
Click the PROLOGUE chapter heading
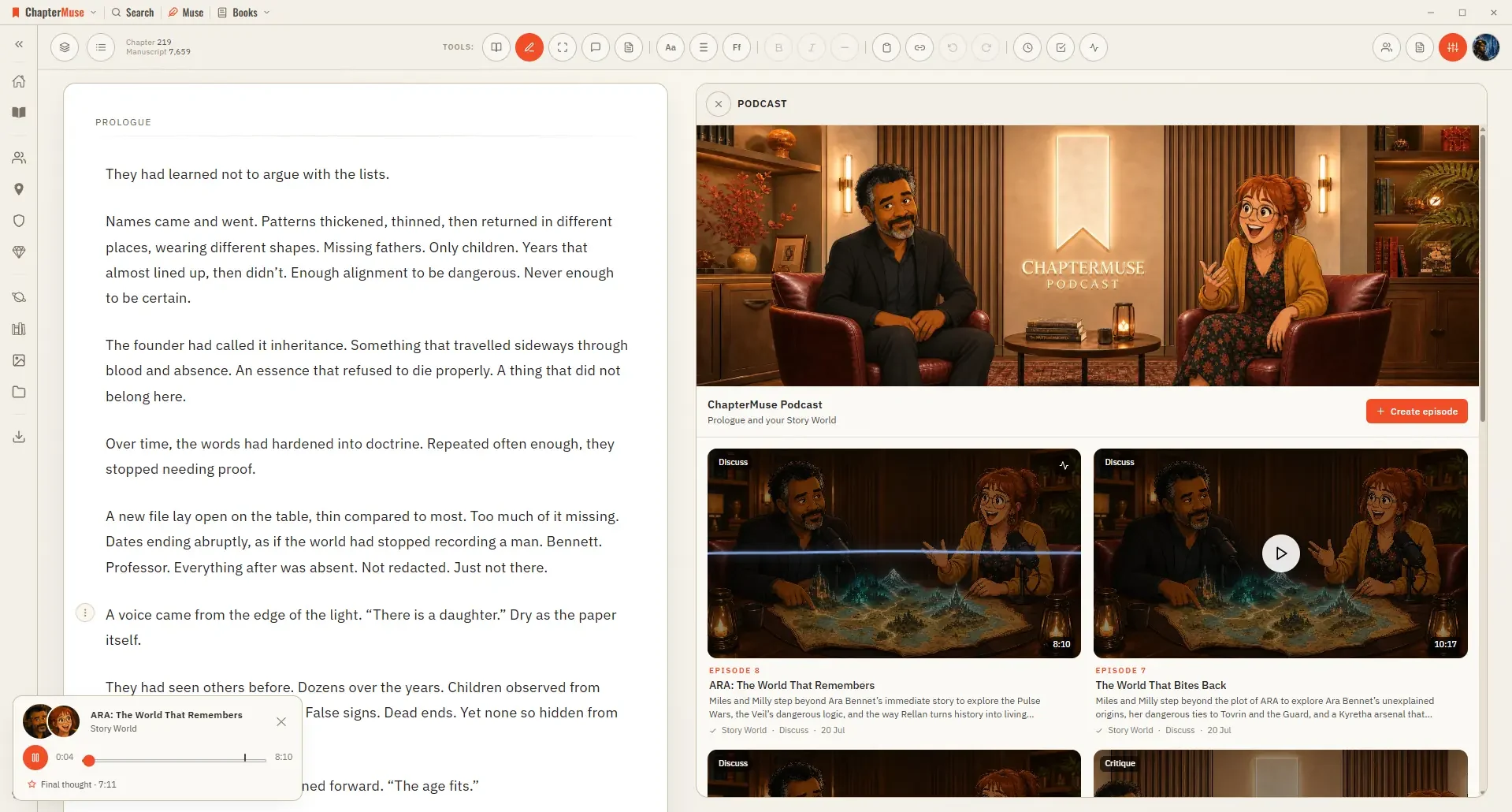(x=123, y=123)
